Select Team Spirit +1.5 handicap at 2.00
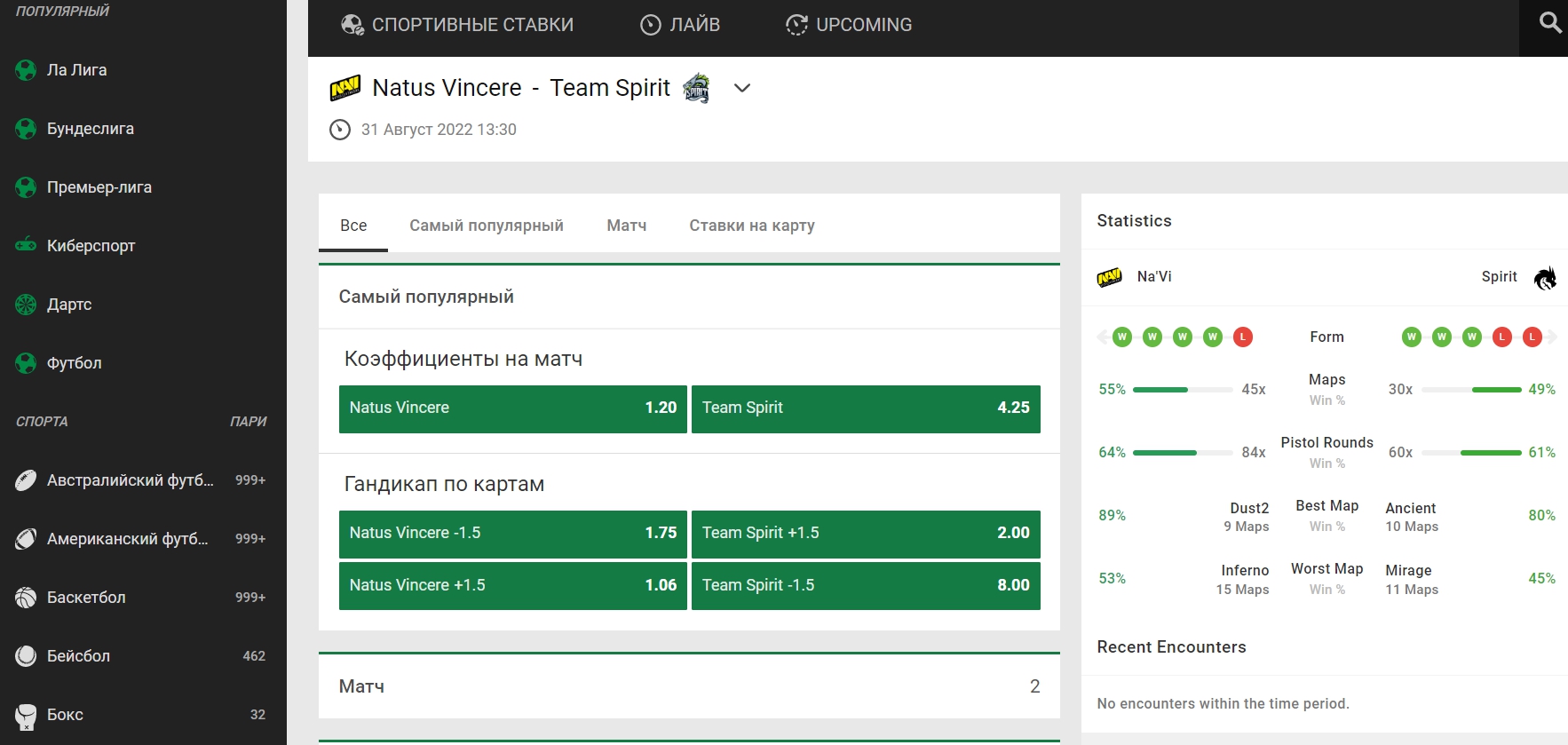 point(865,534)
